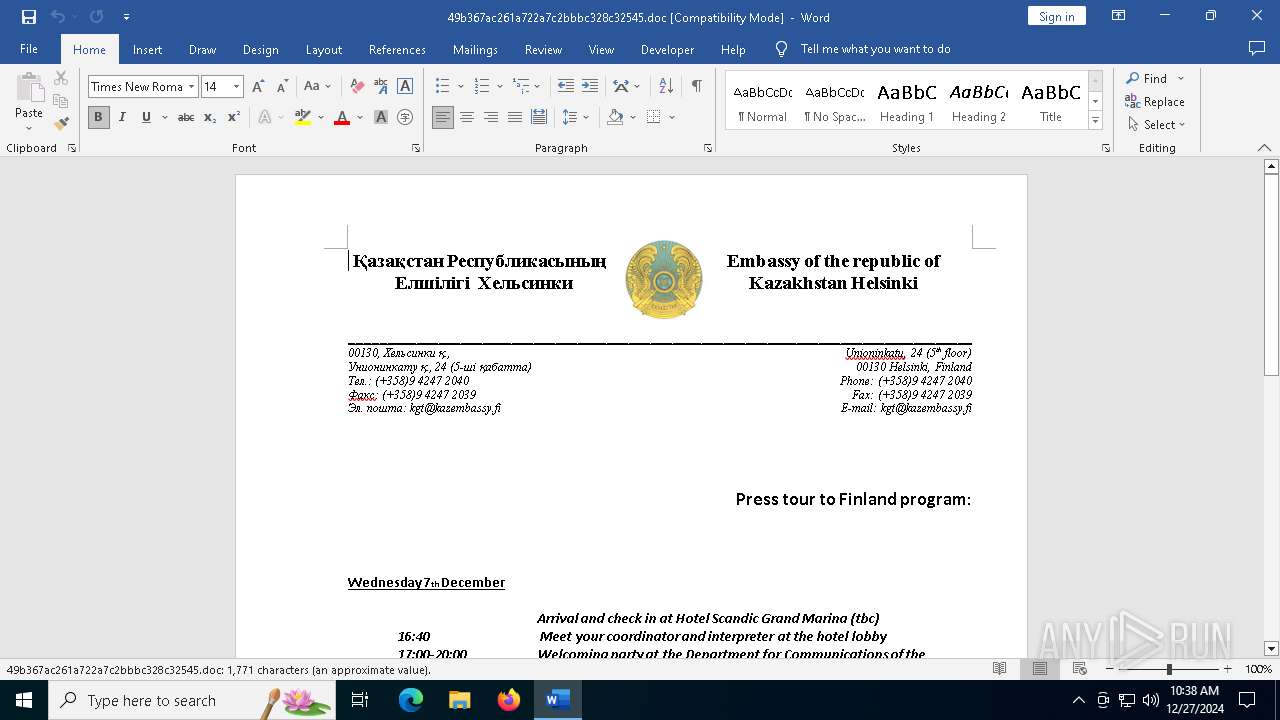Click the Distributed alignment icon
The image size is (1280, 720).
[x=539, y=117]
